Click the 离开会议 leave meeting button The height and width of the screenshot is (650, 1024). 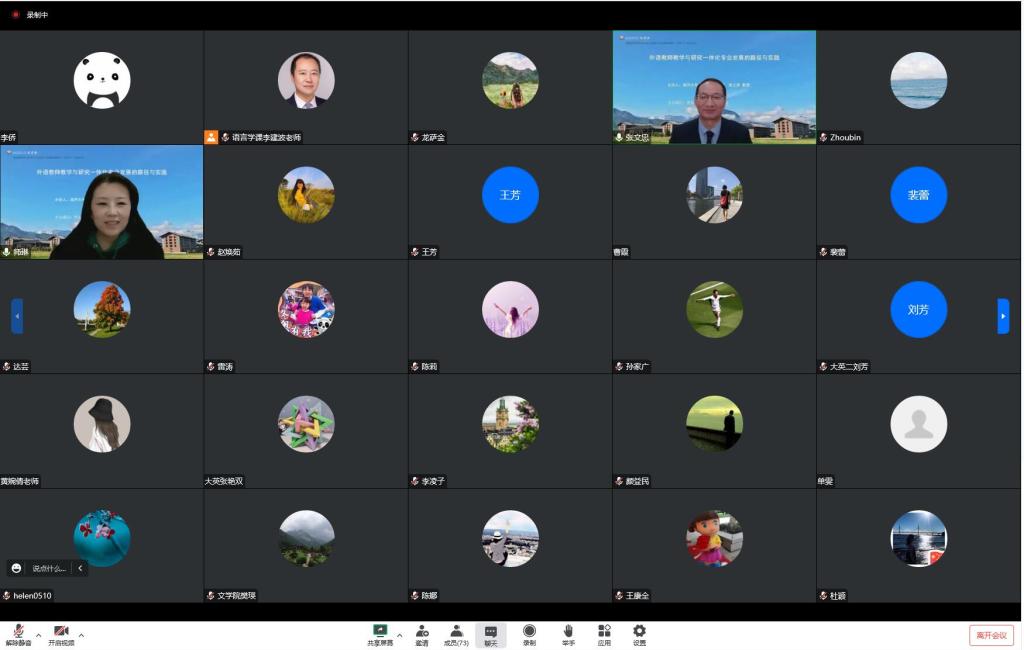991,635
